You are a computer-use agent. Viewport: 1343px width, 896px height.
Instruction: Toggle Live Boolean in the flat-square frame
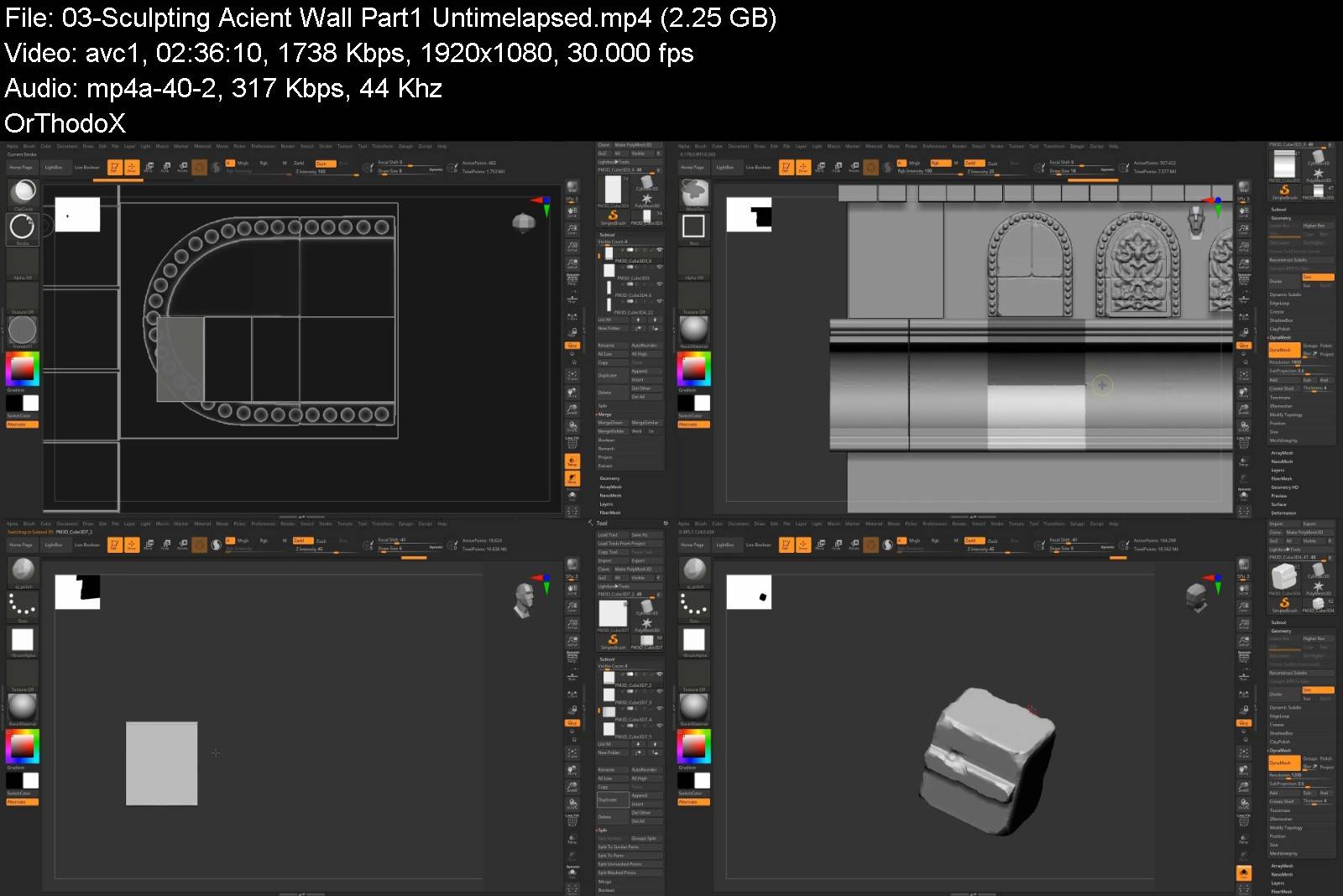point(86,544)
